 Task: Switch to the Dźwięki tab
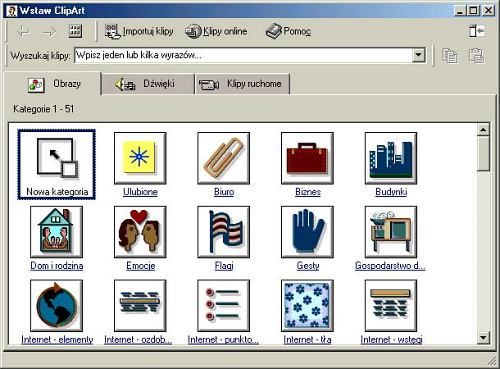[x=148, y=84]
